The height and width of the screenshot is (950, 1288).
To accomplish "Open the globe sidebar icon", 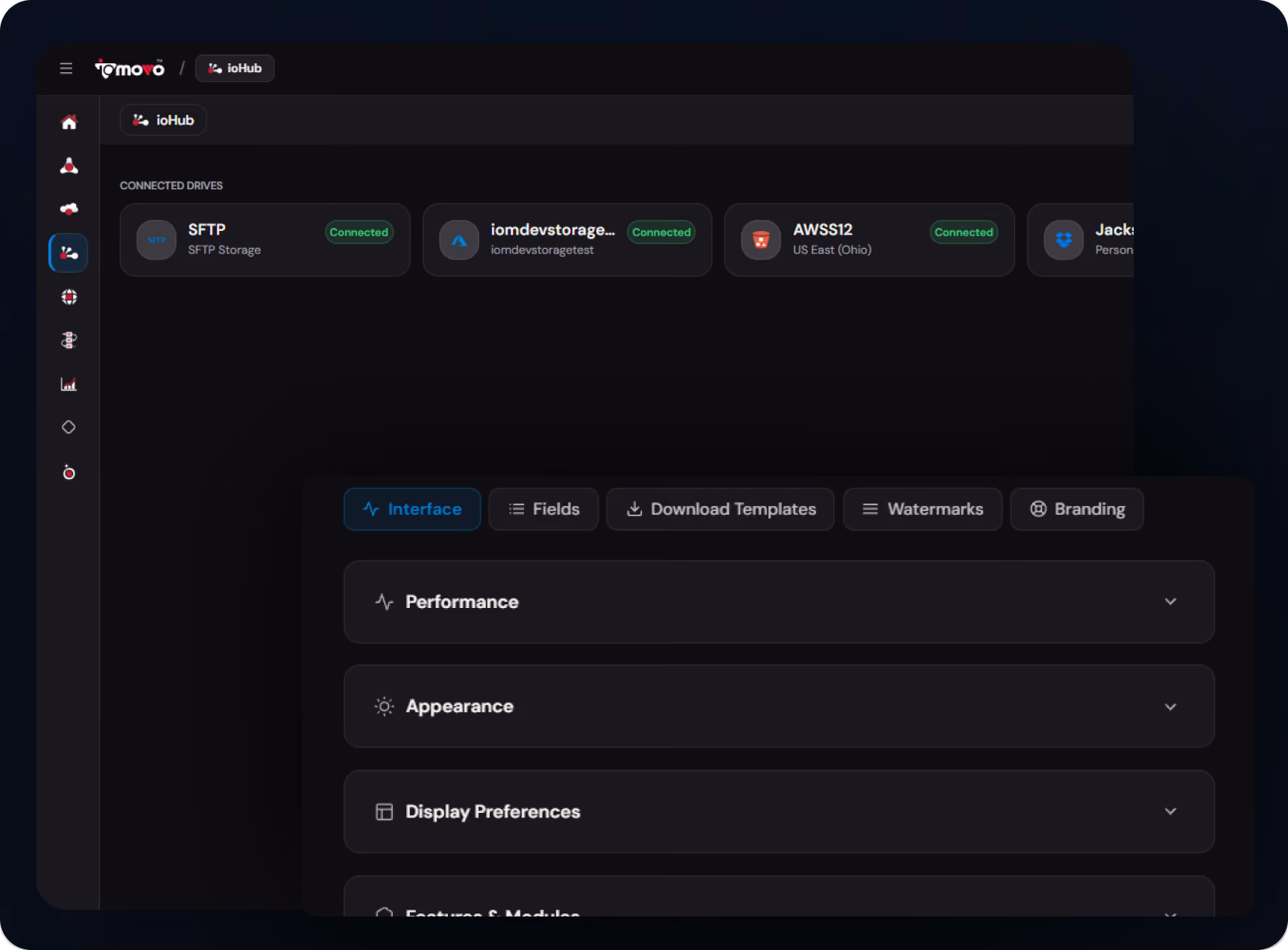I will pos(69,297).
